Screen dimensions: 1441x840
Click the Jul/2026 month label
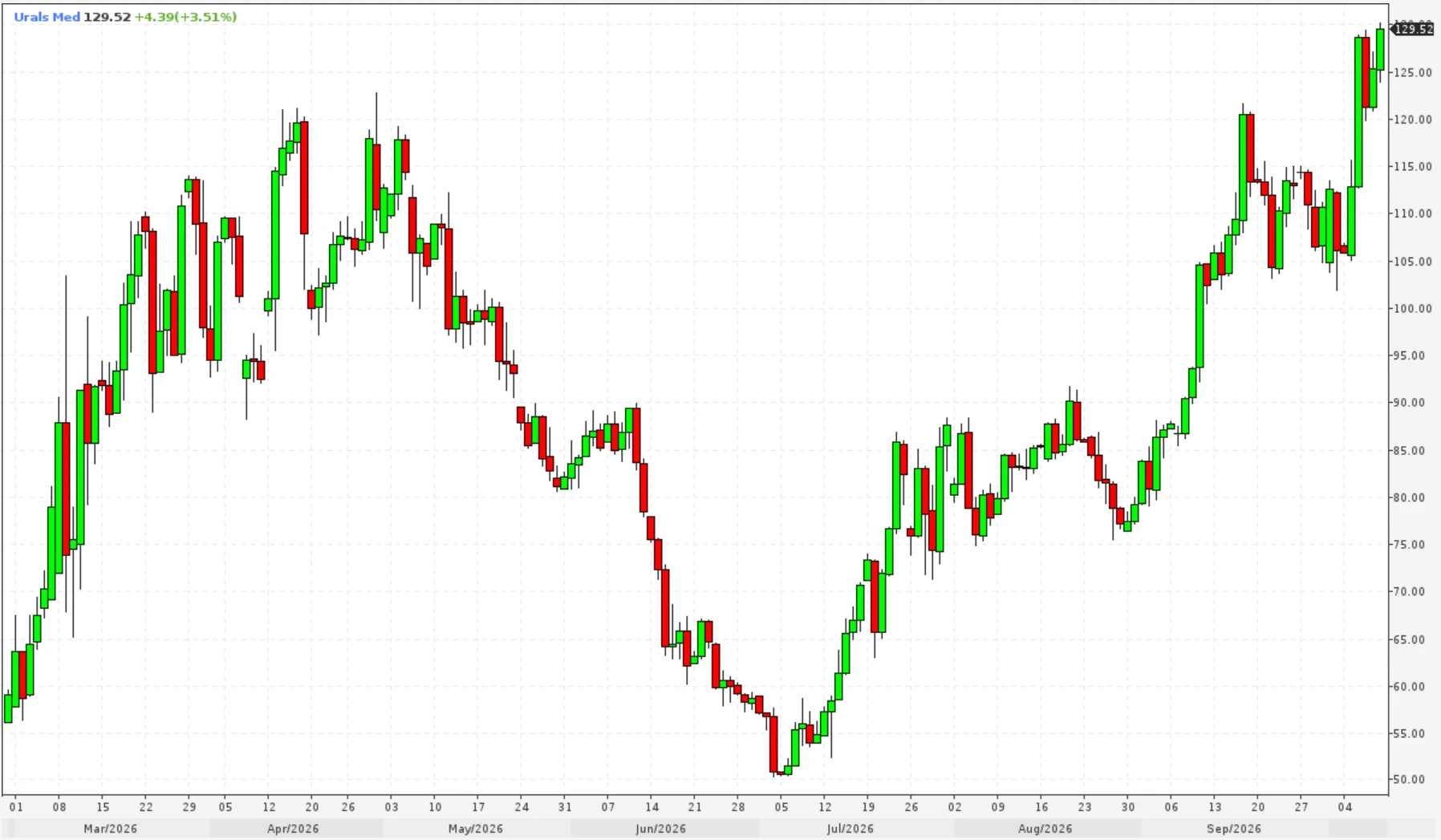[x=850, y=829]
